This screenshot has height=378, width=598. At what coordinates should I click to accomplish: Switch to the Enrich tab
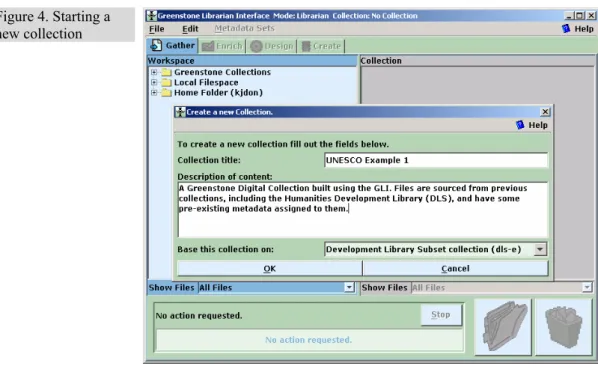[222, 46]
